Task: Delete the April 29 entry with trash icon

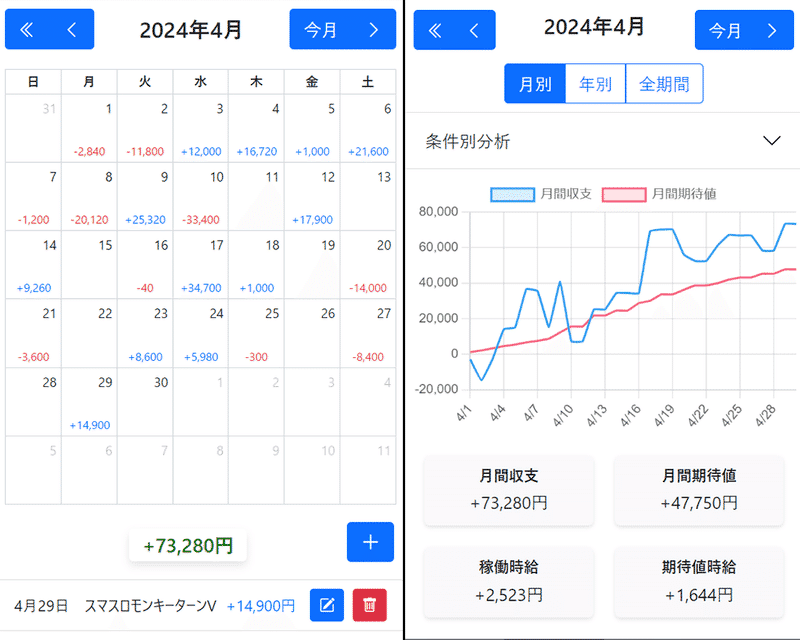Action: tap(370, 605)
